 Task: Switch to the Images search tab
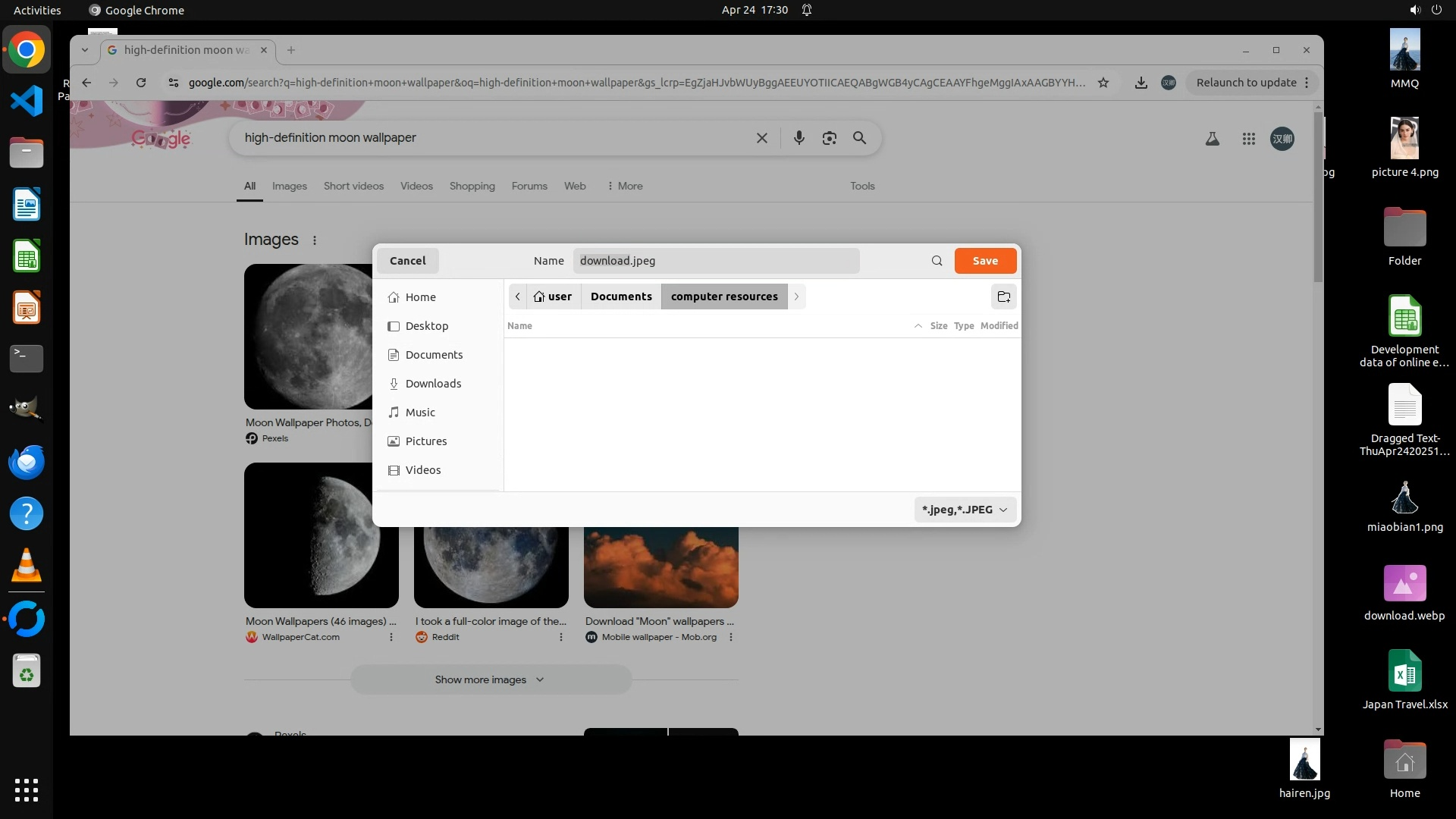tap(289, 186)
